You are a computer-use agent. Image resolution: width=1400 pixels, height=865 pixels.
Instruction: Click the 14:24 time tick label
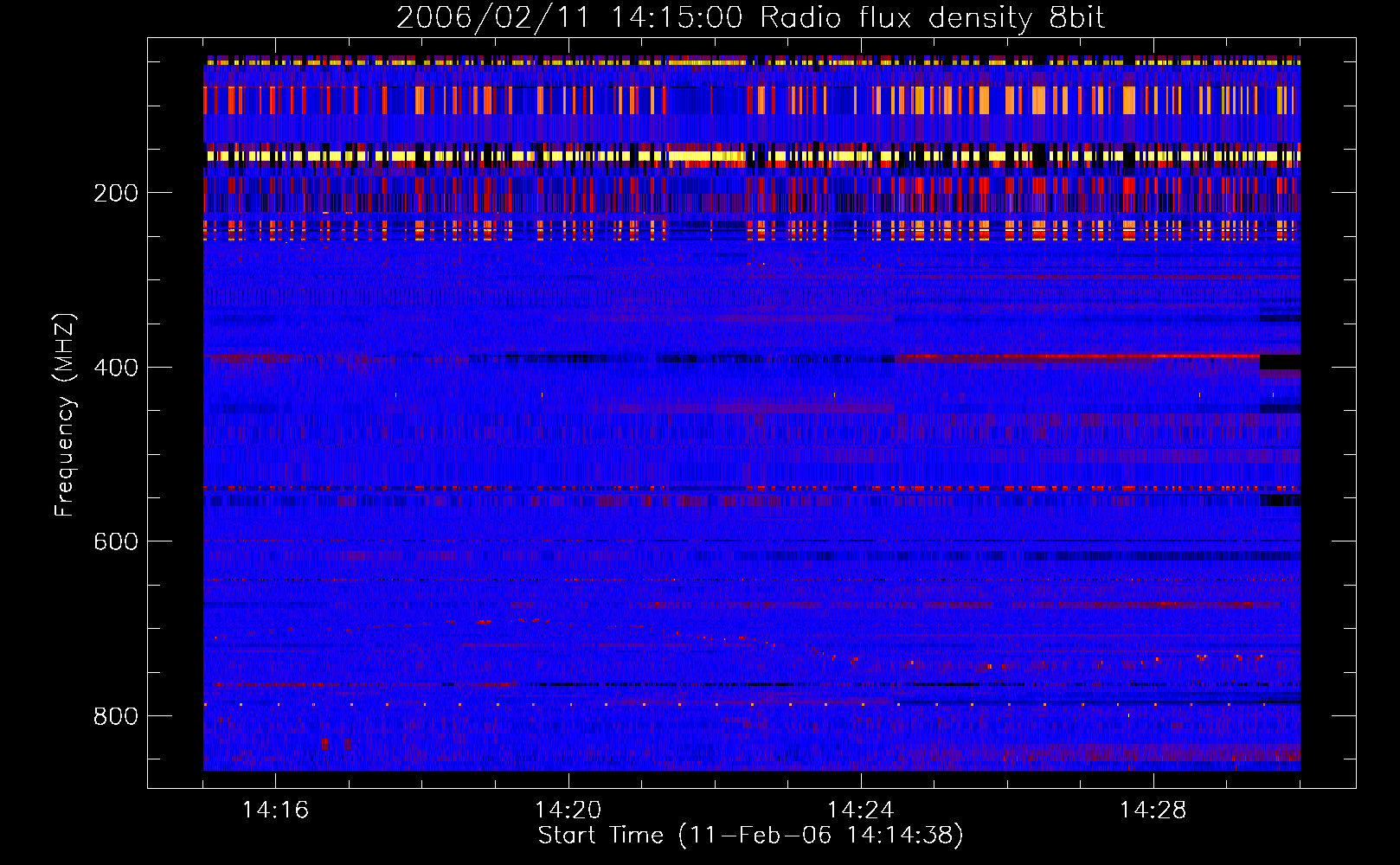click(860, 810)
